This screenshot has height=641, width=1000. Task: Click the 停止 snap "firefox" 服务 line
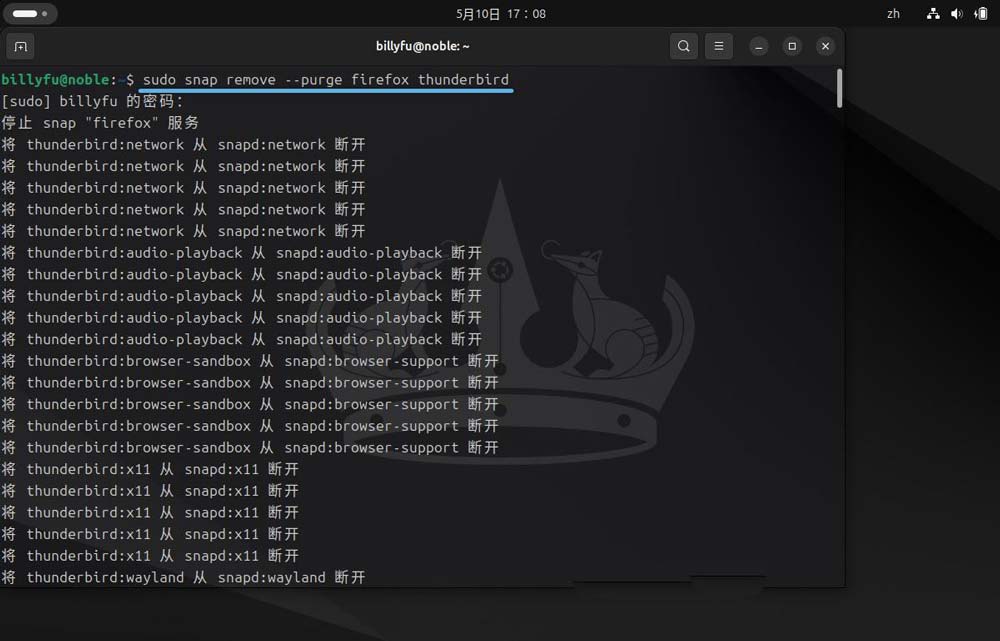pos(100,123)
